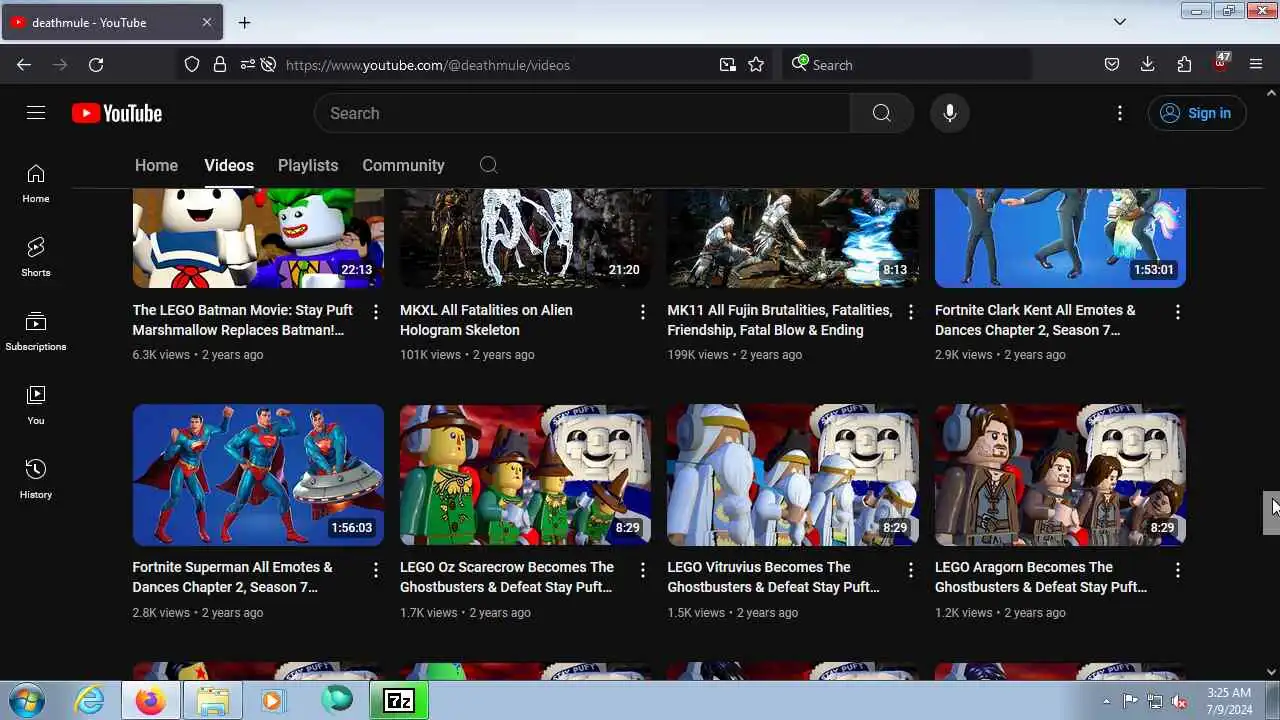1280x720 pixels.
Task: Close the deathmule YouTube tab
Action: click(207, 22)
